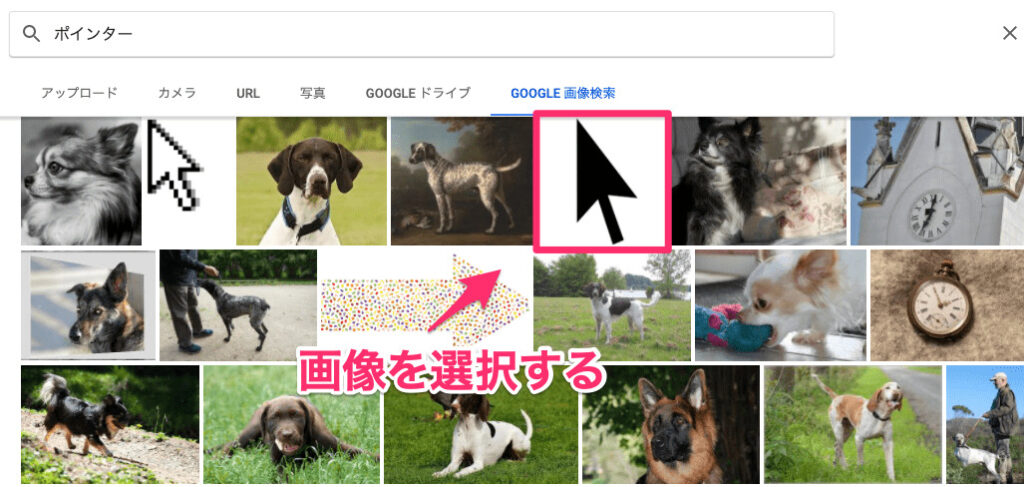
Task: Open the 写真 tab
Action: click(312, 93)
